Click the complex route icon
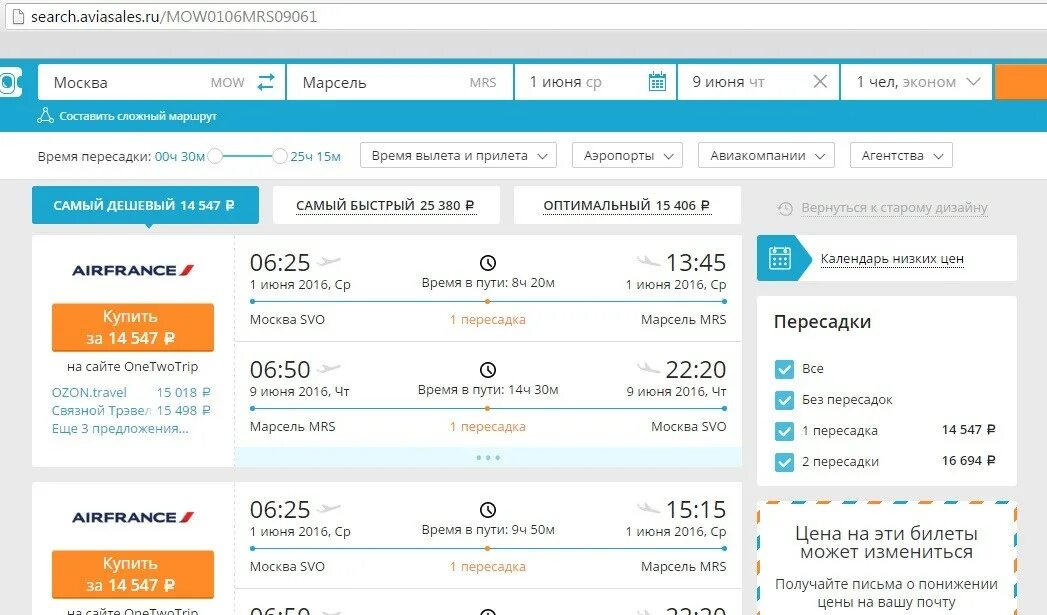1047x615 pixels. [45, 116]
